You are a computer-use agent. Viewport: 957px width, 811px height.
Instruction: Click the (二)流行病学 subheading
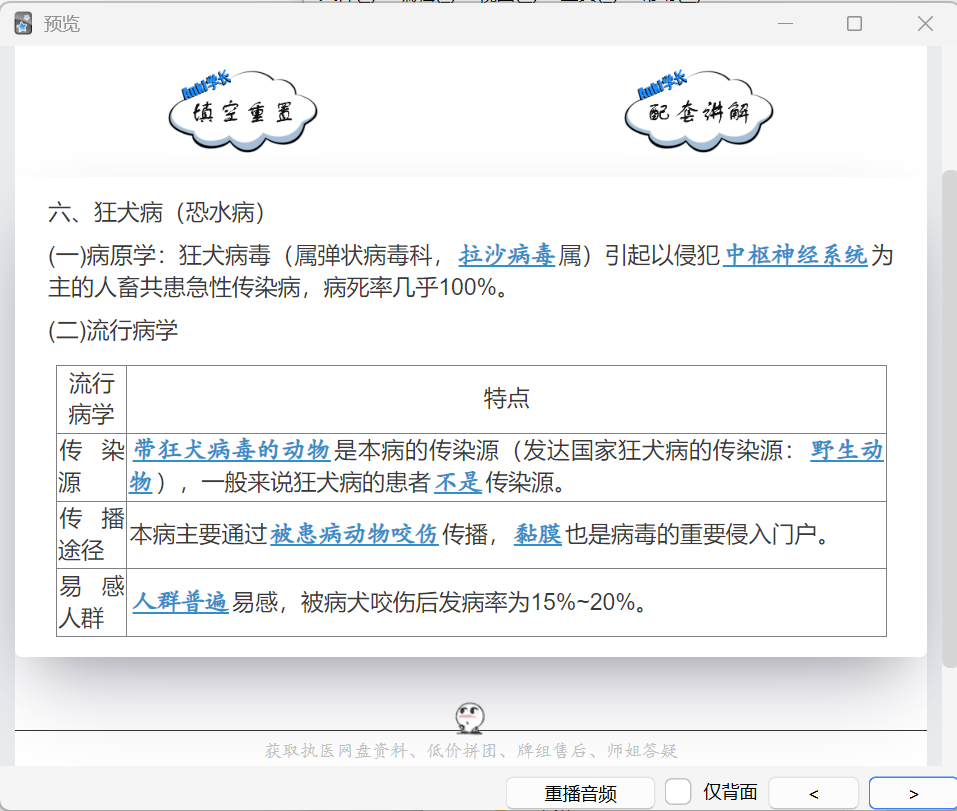pyautogui.click(x=113, y=331)
